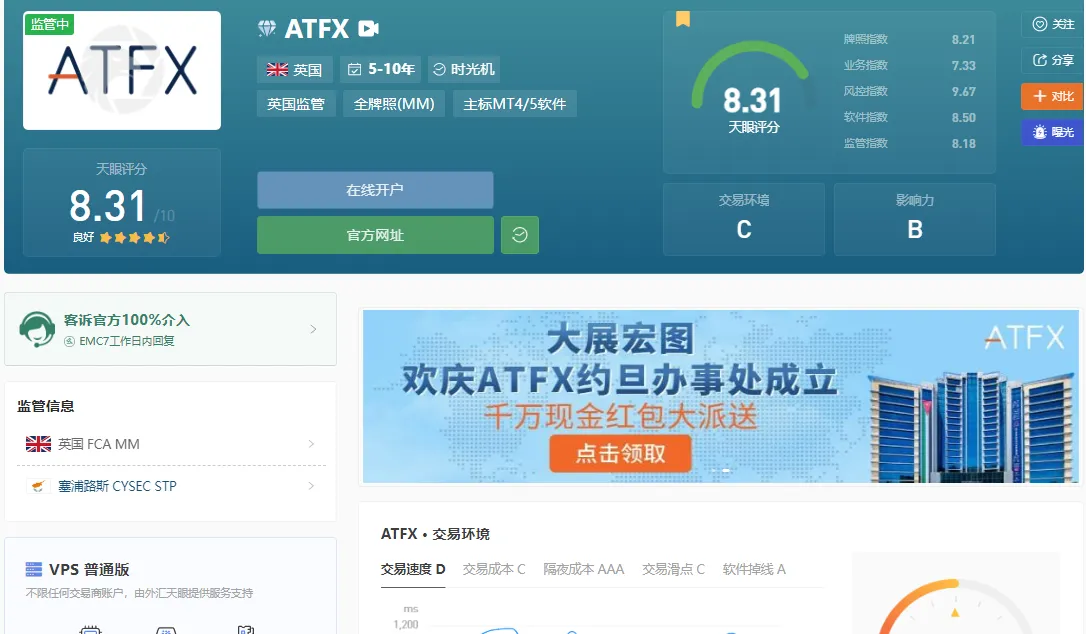Click the 牌照指数 8.21 row
Screen dimensions: 1086x634
[909, 39]
